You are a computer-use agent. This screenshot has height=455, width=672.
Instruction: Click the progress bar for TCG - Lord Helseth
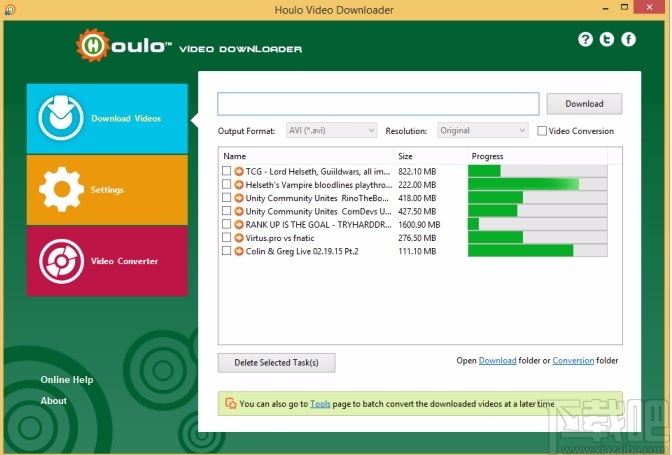[x=537, y=171]
